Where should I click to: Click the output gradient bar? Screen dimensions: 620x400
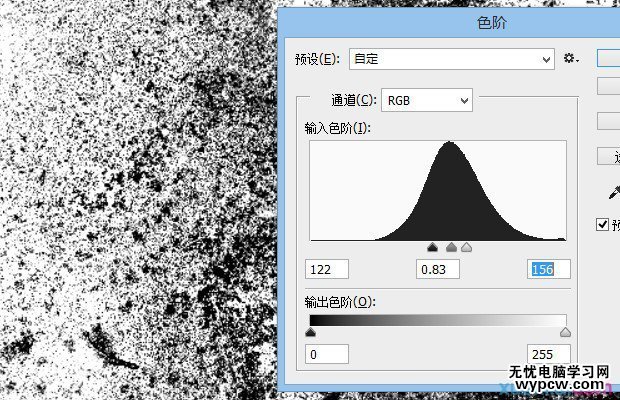[438, 321]
